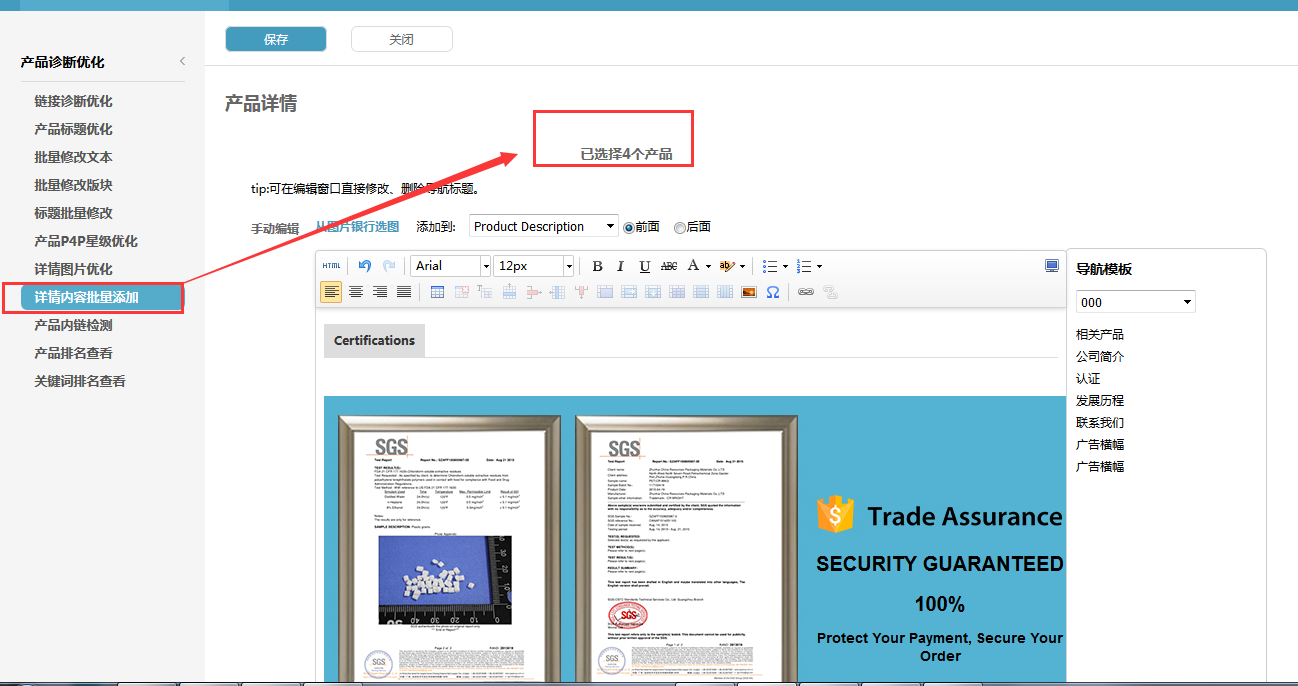The height and width of the screenshot is (686, 1298).
Task: Open the Product Description dropdown
Action: [544, 227]
